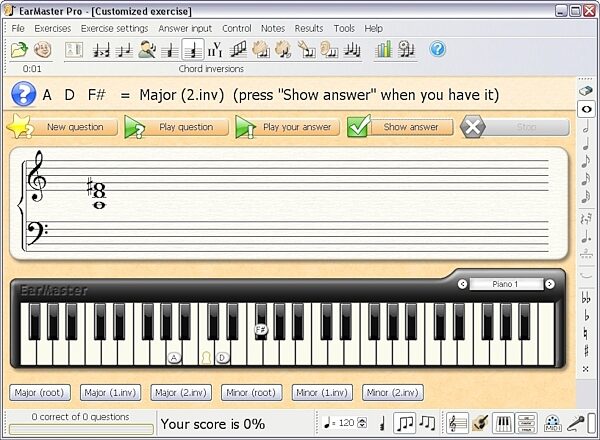Select the flat accidental
Screen dimensions: 600x440
tap(586, 316)
